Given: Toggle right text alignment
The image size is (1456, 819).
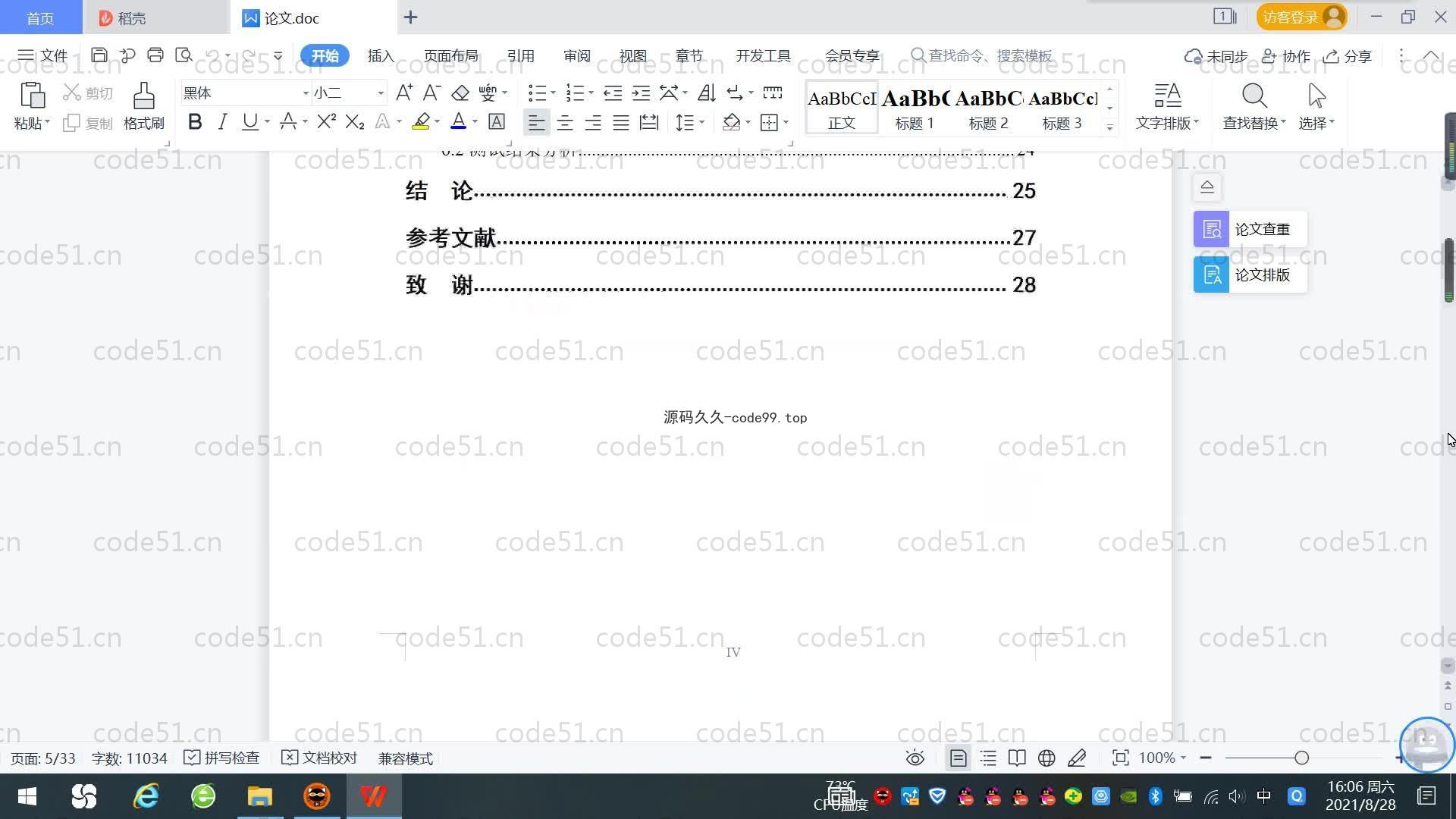Looking at the screenshot, I should [593, 122].
